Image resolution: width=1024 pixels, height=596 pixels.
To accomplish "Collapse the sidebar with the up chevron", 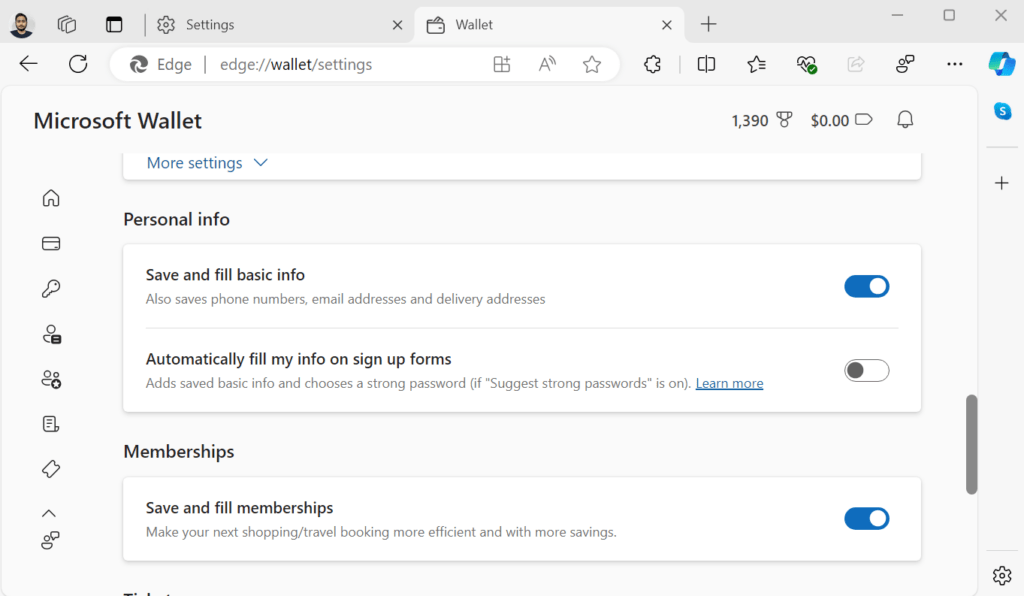I will coord(49,513).
